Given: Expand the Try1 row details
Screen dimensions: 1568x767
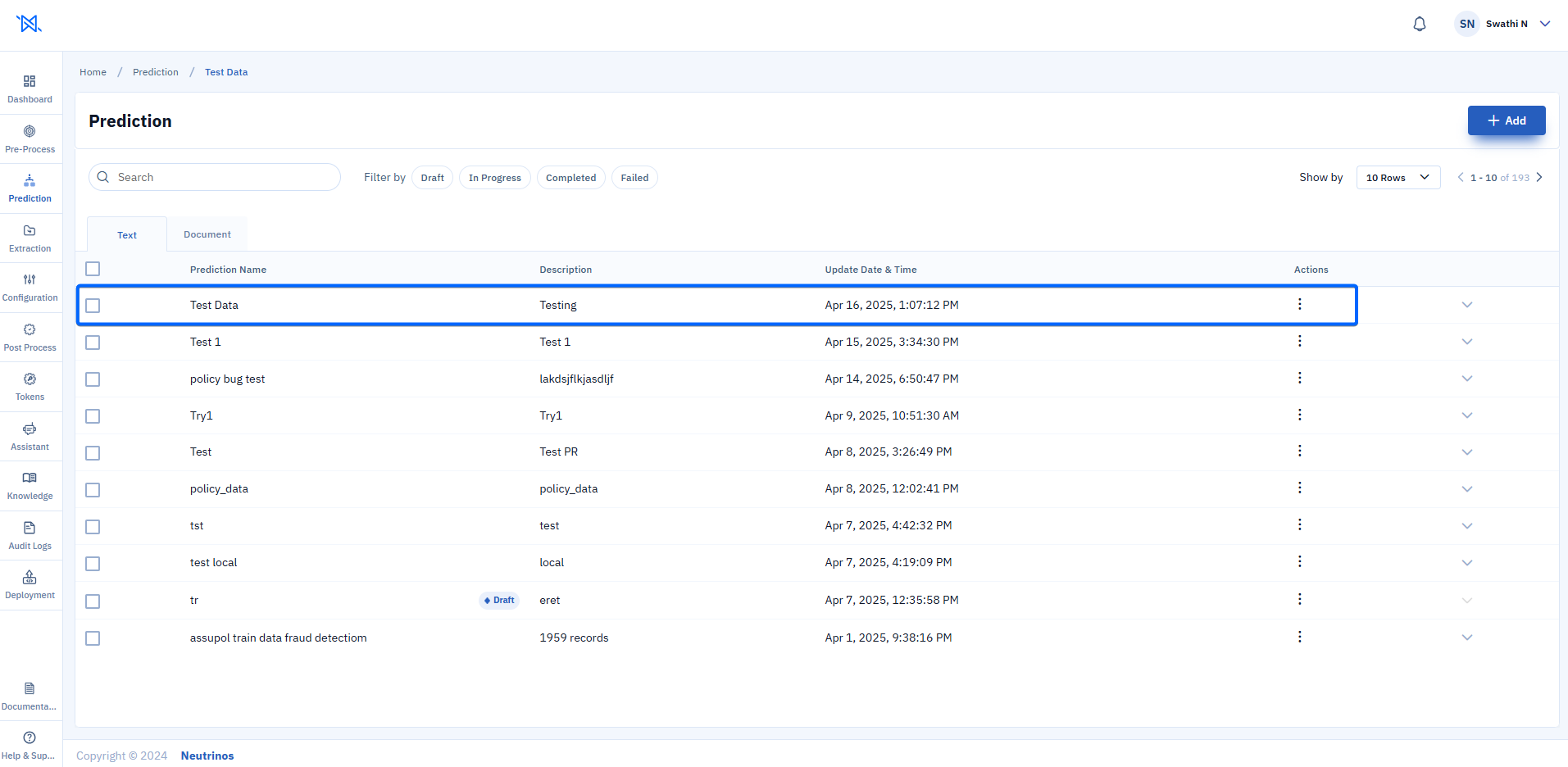Looking at the screenshot, I should 1467,415.
